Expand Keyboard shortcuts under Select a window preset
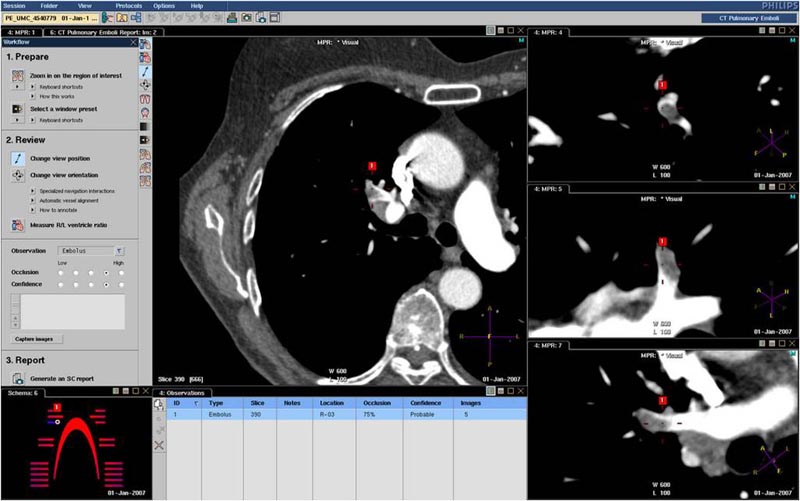Screen dimensions: 800x501 [x=33, y=120]
